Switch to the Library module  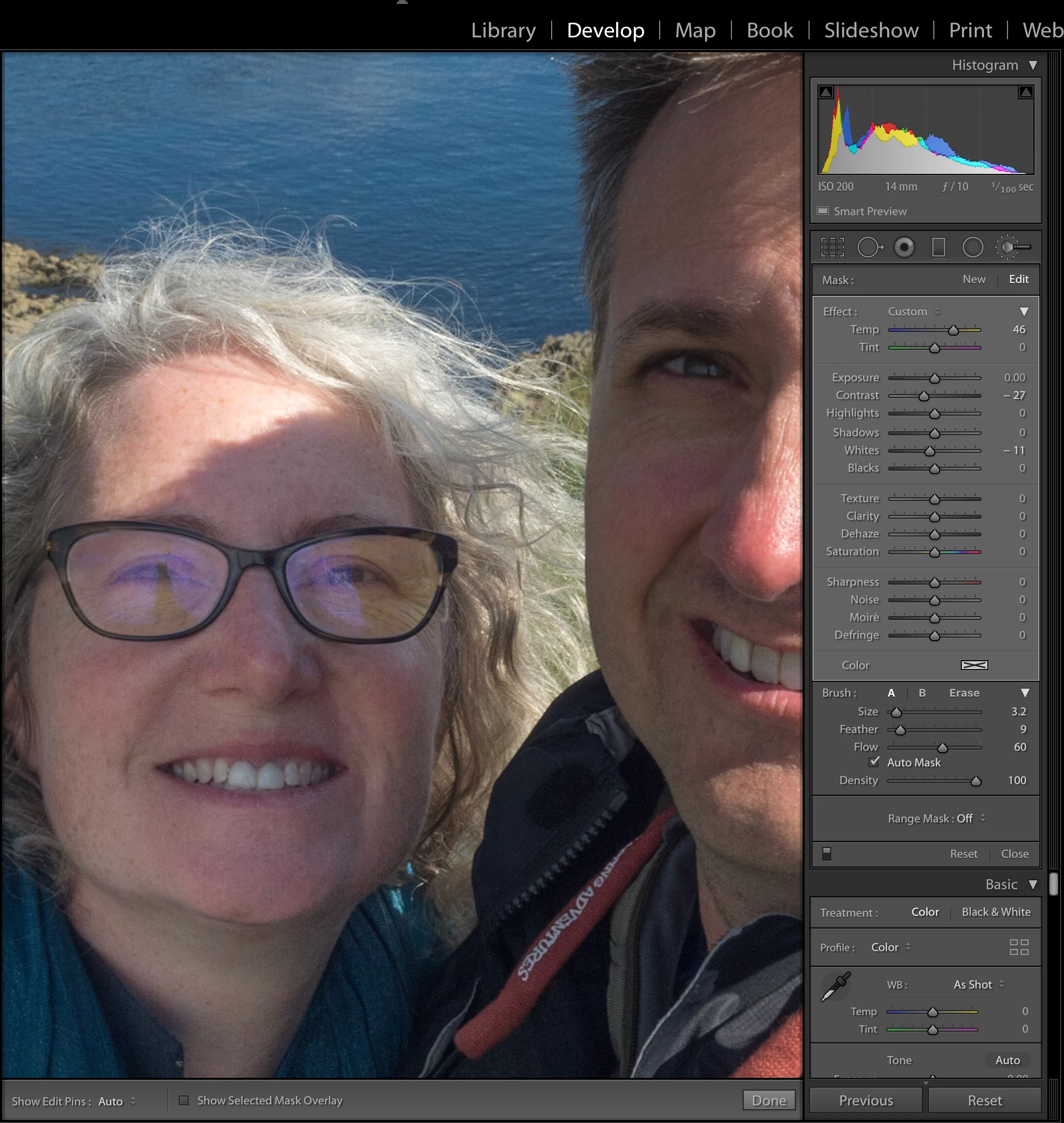coord(503,30)
